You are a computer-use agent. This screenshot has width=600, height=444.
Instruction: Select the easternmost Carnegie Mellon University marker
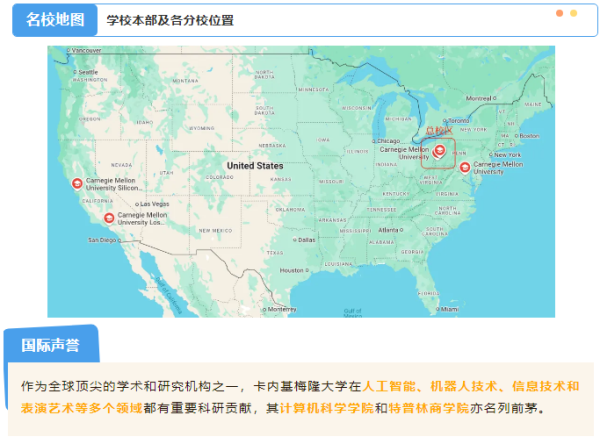[x=464, y=167]
